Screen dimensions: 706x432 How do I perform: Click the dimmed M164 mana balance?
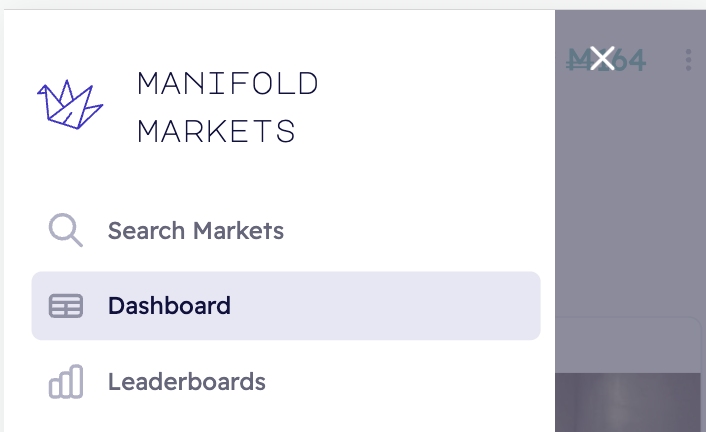[606, 60]
